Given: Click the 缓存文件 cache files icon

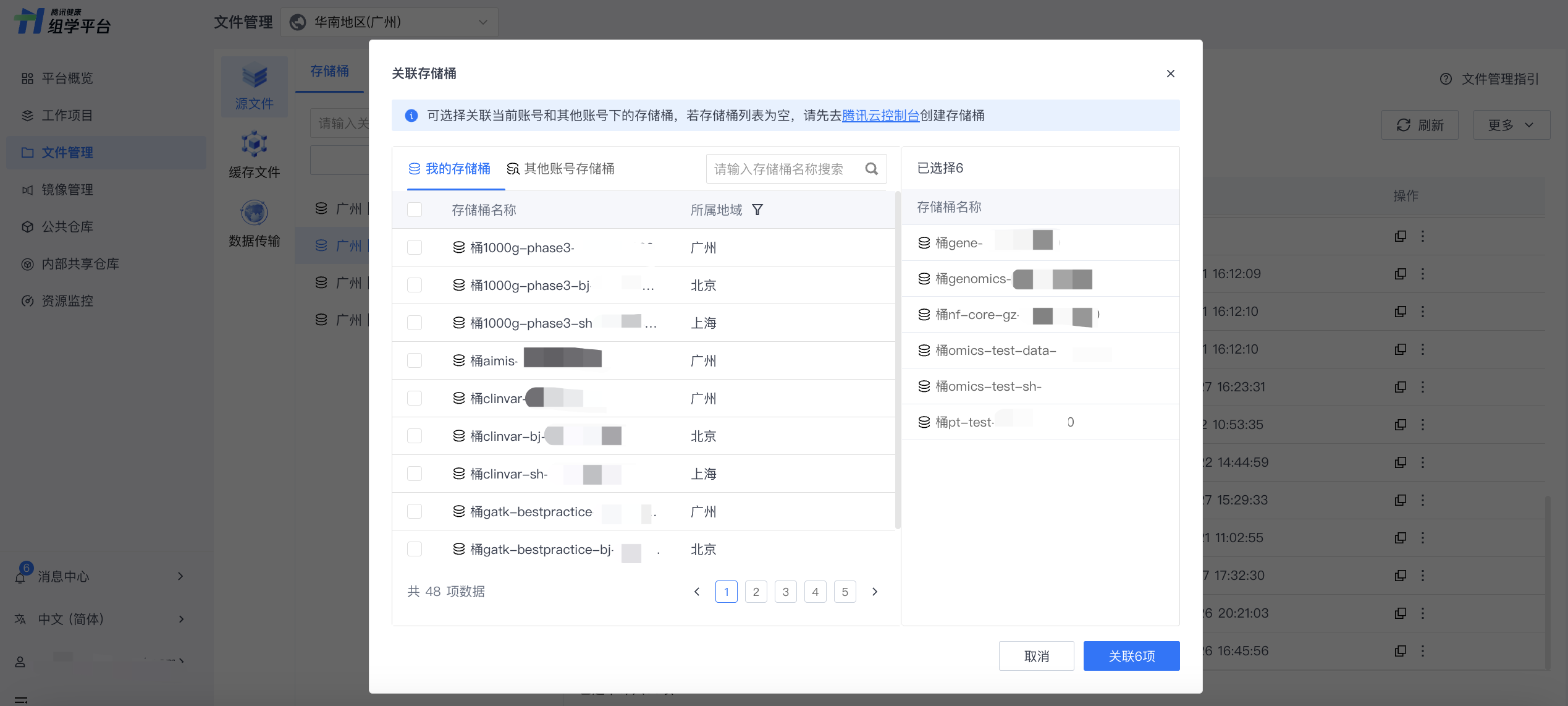Looking at the screenshot, I should coord(255,145).
